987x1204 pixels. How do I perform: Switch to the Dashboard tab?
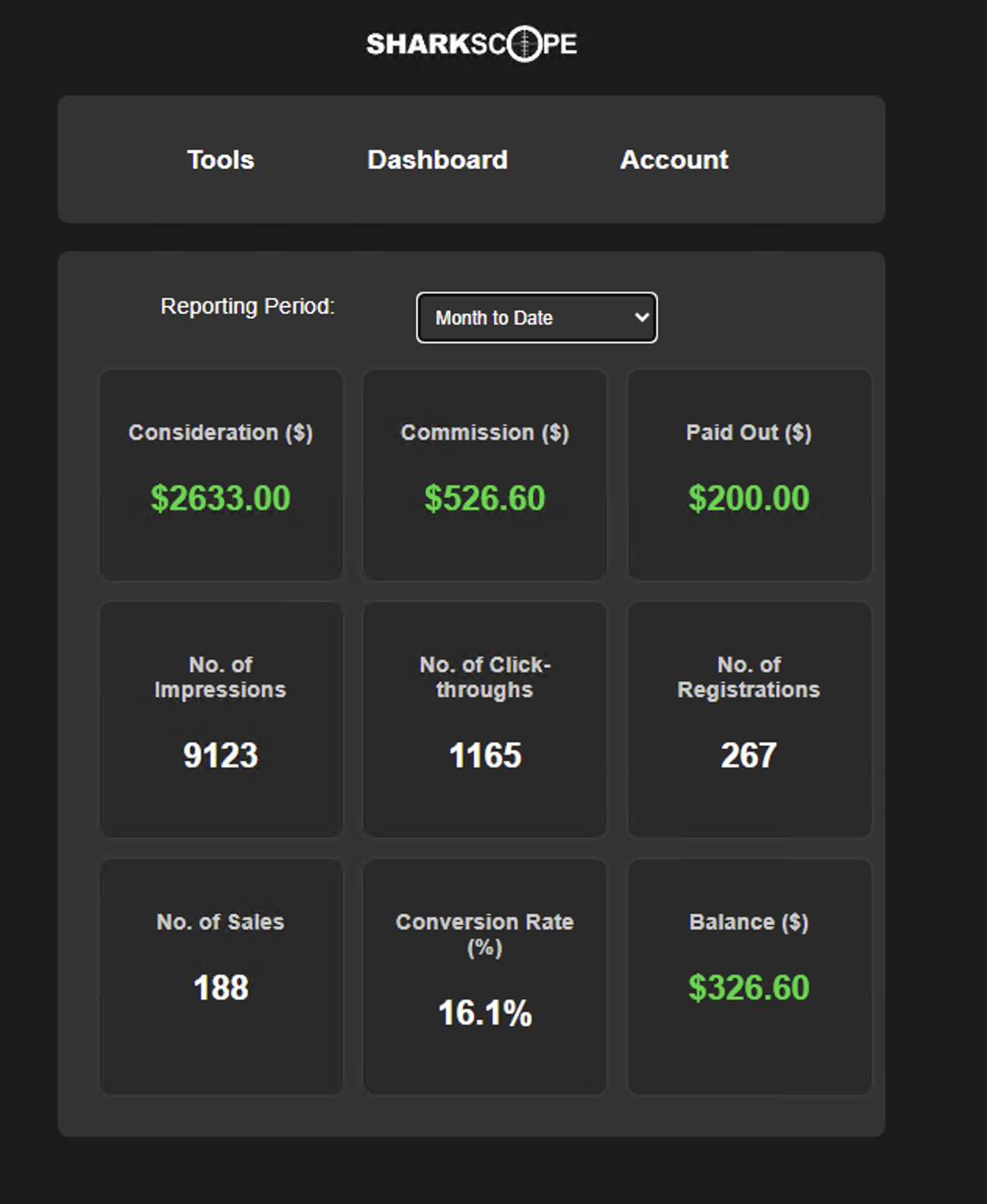437,160
